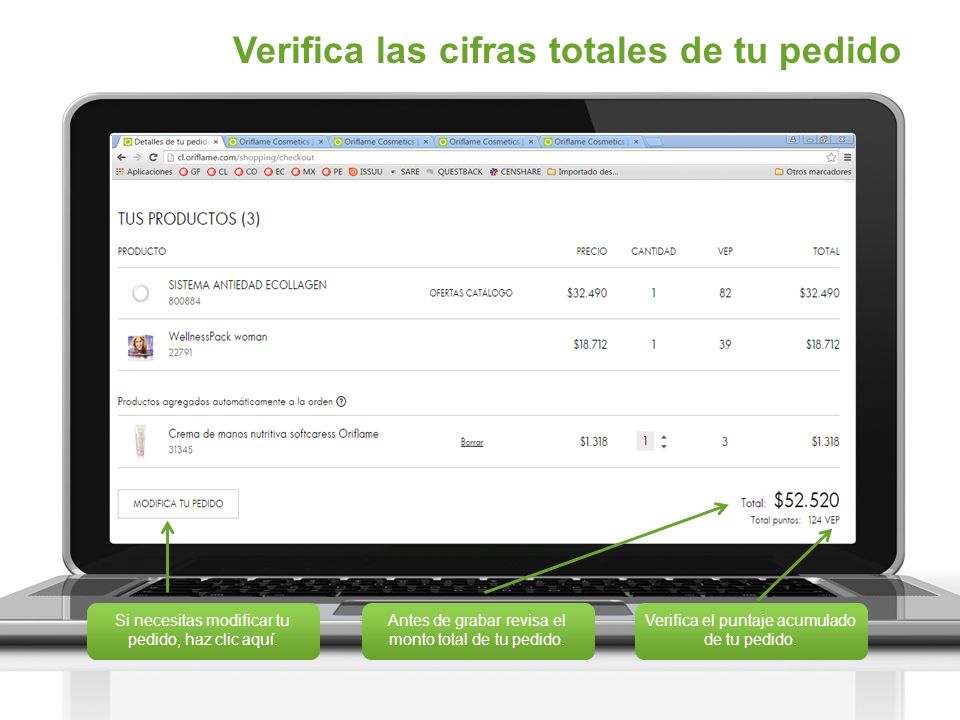The image size is (960, 720).
Task: Open the Importado des... bookmarks folder
Action: (x=582, y=172)
